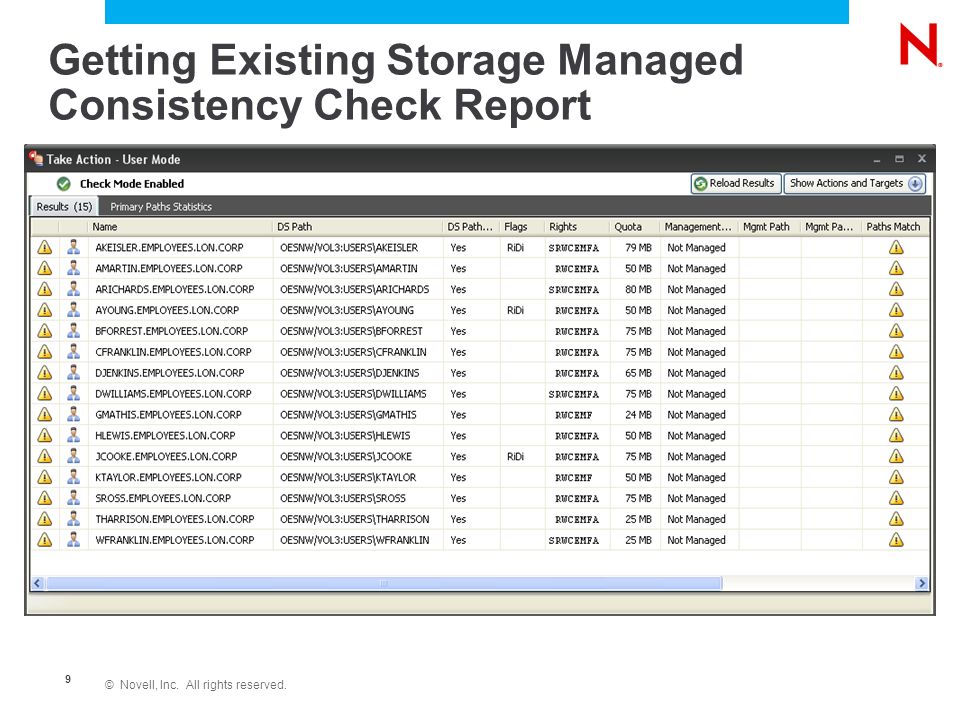This screenshot has height=720, width=960.
Task: Click the green Check Mode Enabled icon
Action: tap(64, 184)
